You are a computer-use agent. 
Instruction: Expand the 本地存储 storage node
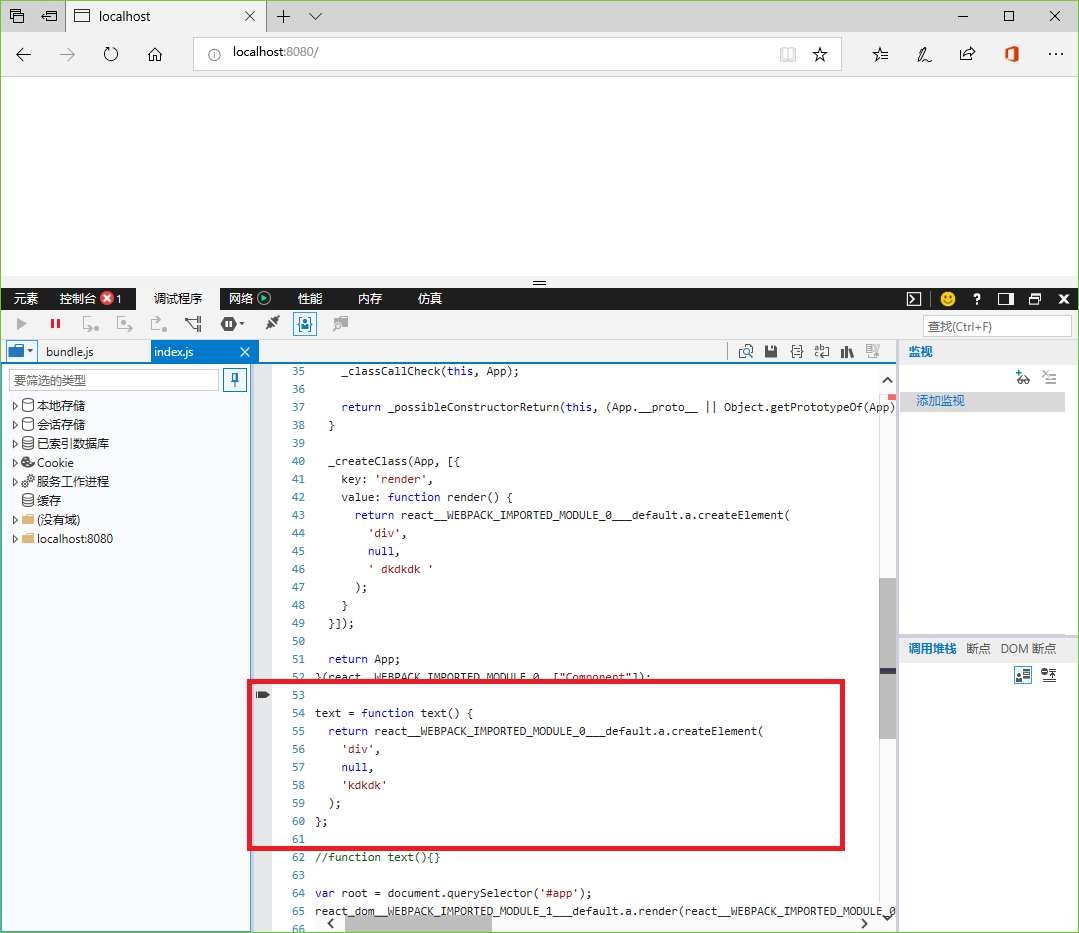[x=14, y=404]
